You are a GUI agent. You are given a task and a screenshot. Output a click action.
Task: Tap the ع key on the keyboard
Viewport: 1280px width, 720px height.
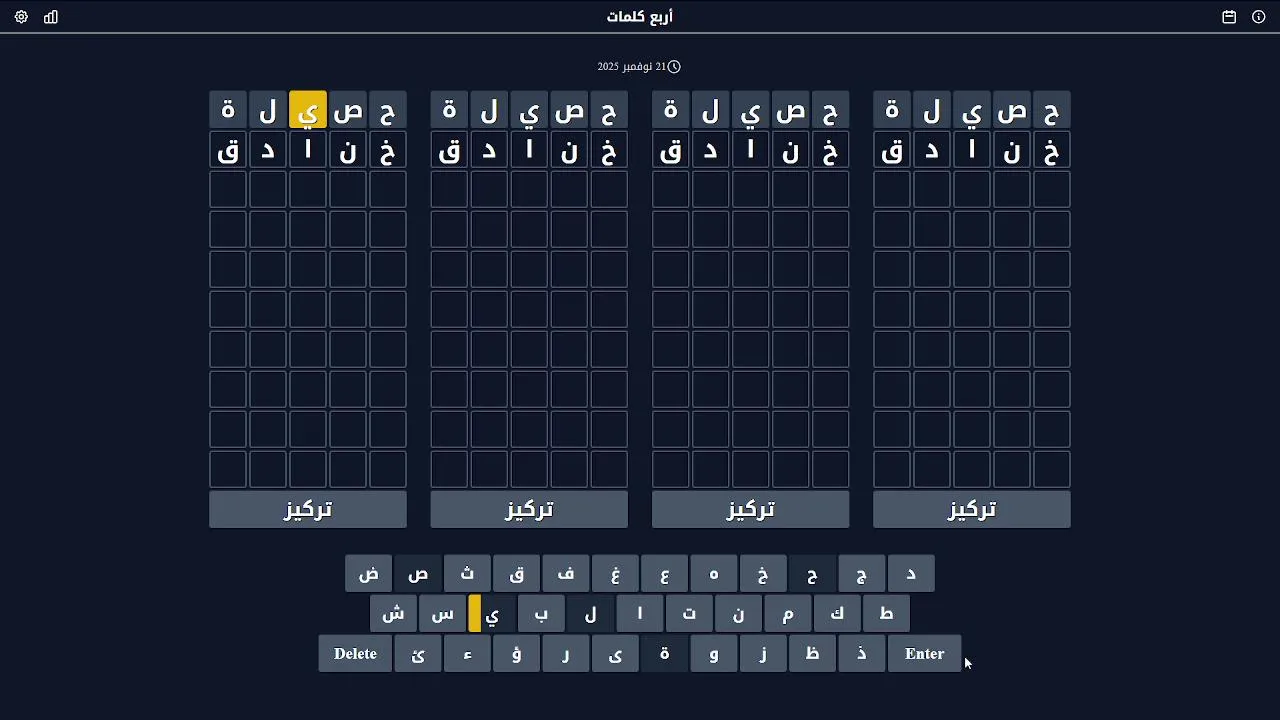pos(664,574)
